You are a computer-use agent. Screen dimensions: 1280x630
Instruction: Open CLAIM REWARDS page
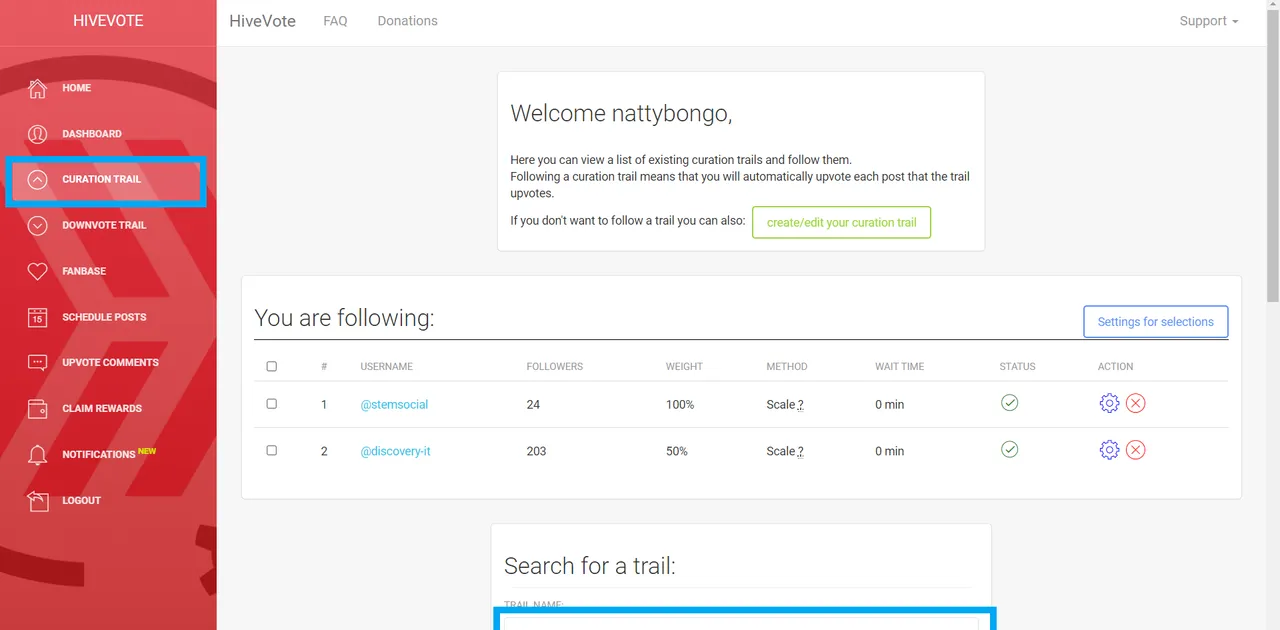pyautogui.click(x=102, y=409)
